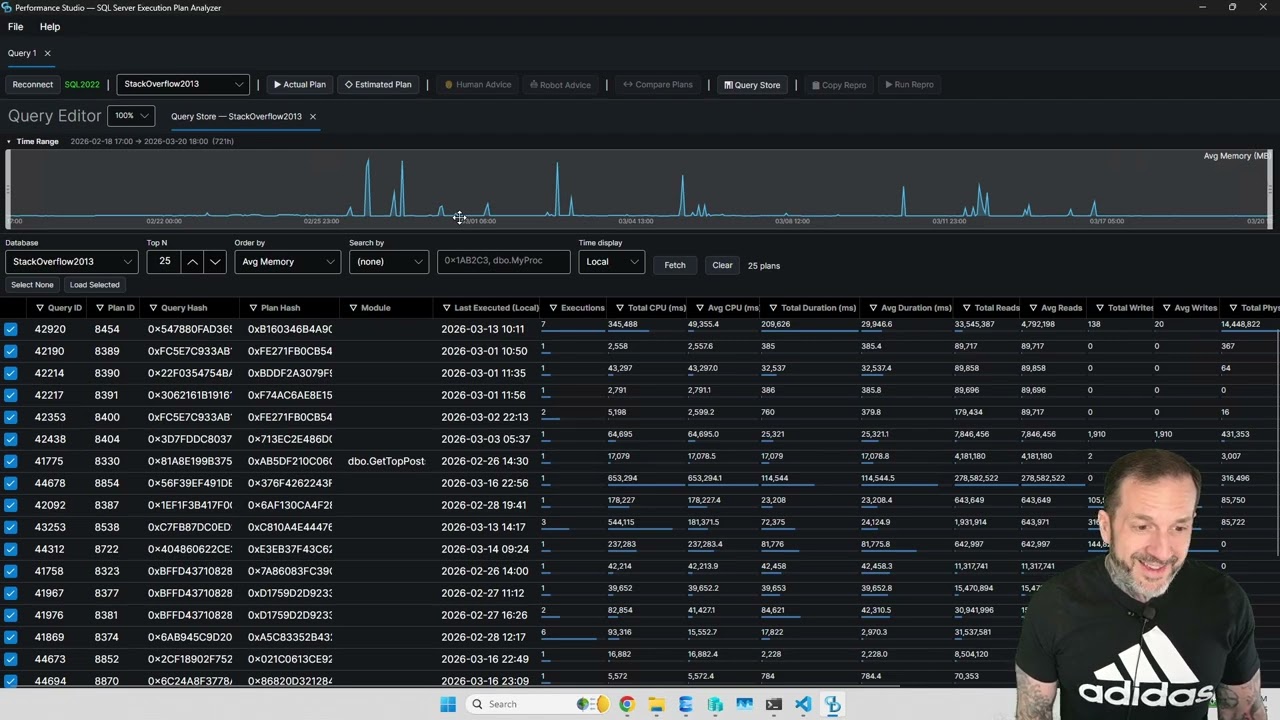Open File Explorer from the taskbar
1280x720 pixels.
coord(656,704)
